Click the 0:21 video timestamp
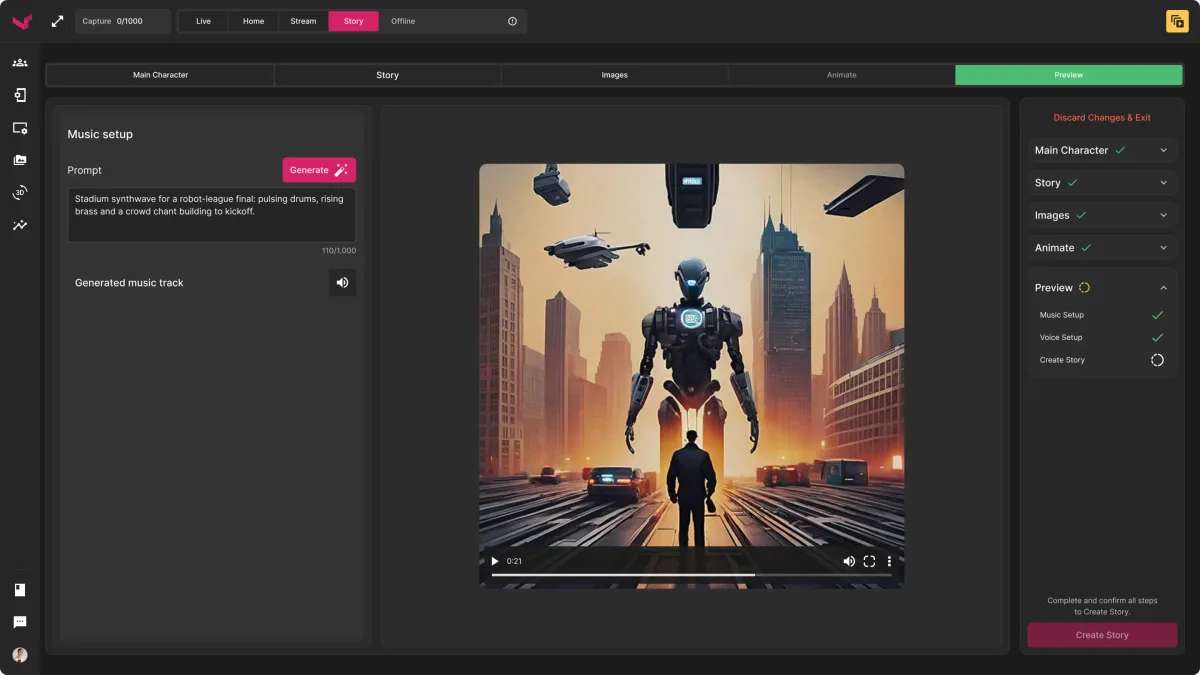This screenshot has height=675, width=1200. pyautogui.click(x=514, y=561)
